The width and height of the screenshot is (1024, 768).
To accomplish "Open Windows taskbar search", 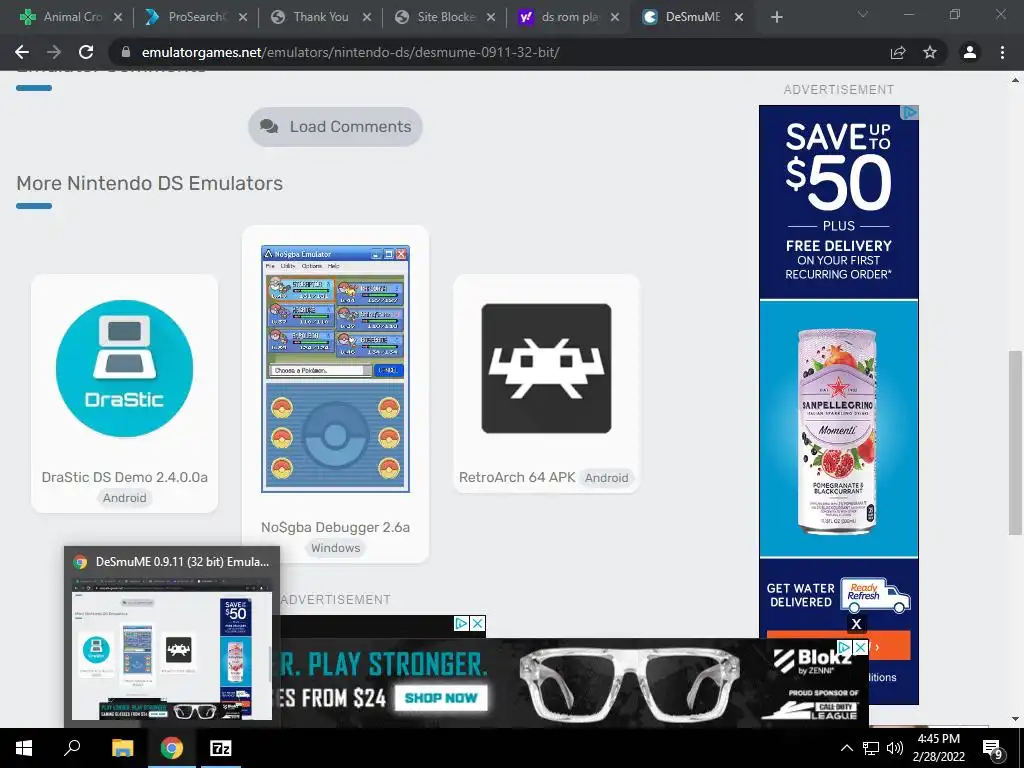I will (x=72, y=748).
